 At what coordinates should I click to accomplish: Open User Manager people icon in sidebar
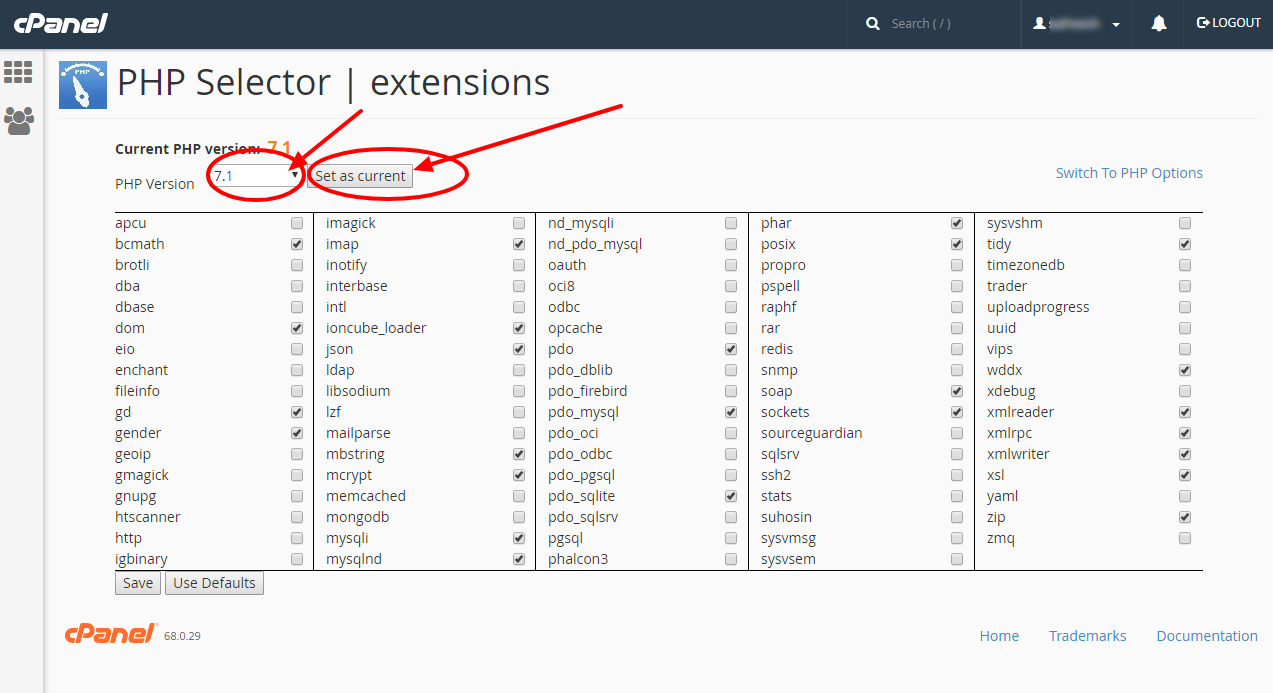[18, 121]
